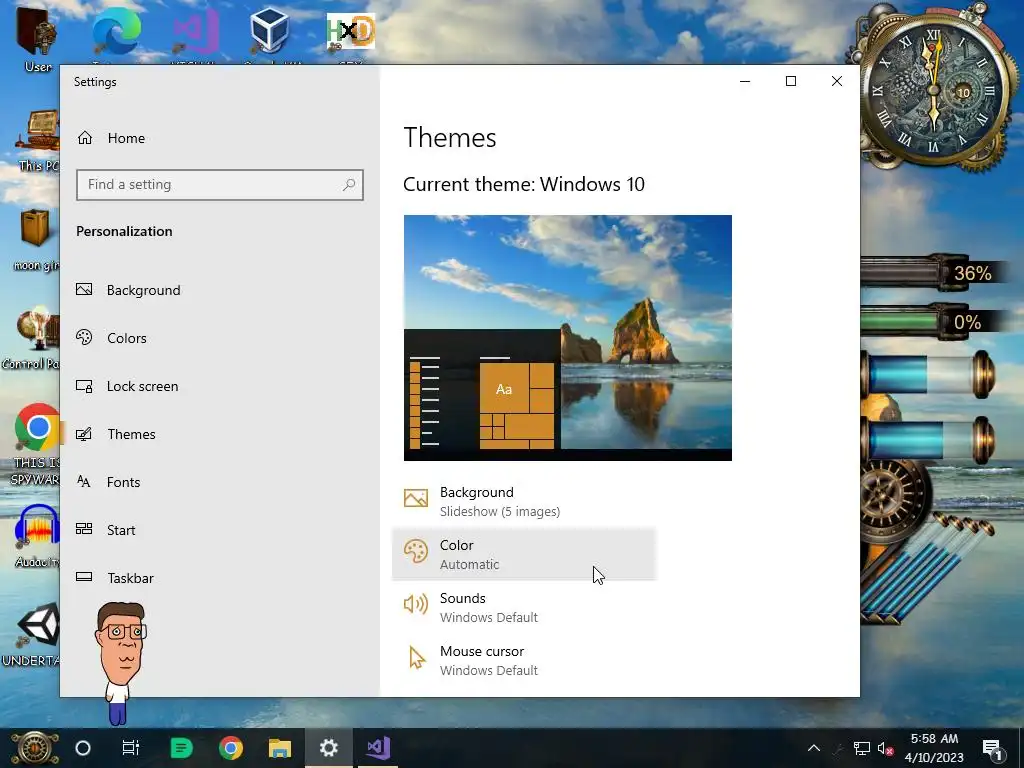Select the This PC desktop icon

click(38, 140)
